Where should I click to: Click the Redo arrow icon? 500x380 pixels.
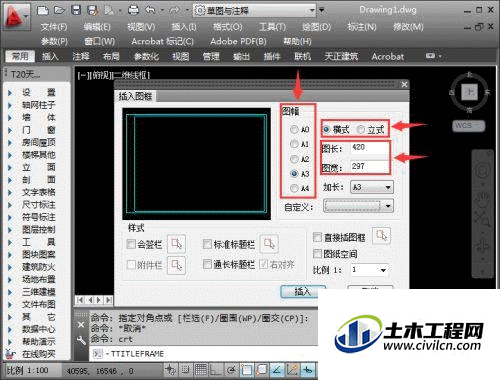(174, 11)
